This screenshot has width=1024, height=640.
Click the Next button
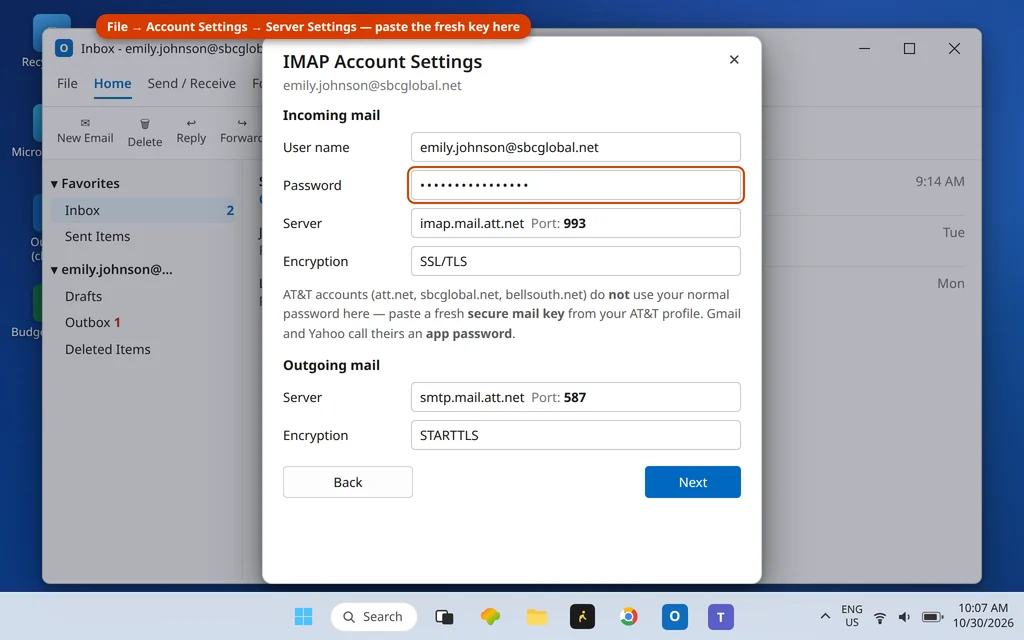[x=692, y=482]
